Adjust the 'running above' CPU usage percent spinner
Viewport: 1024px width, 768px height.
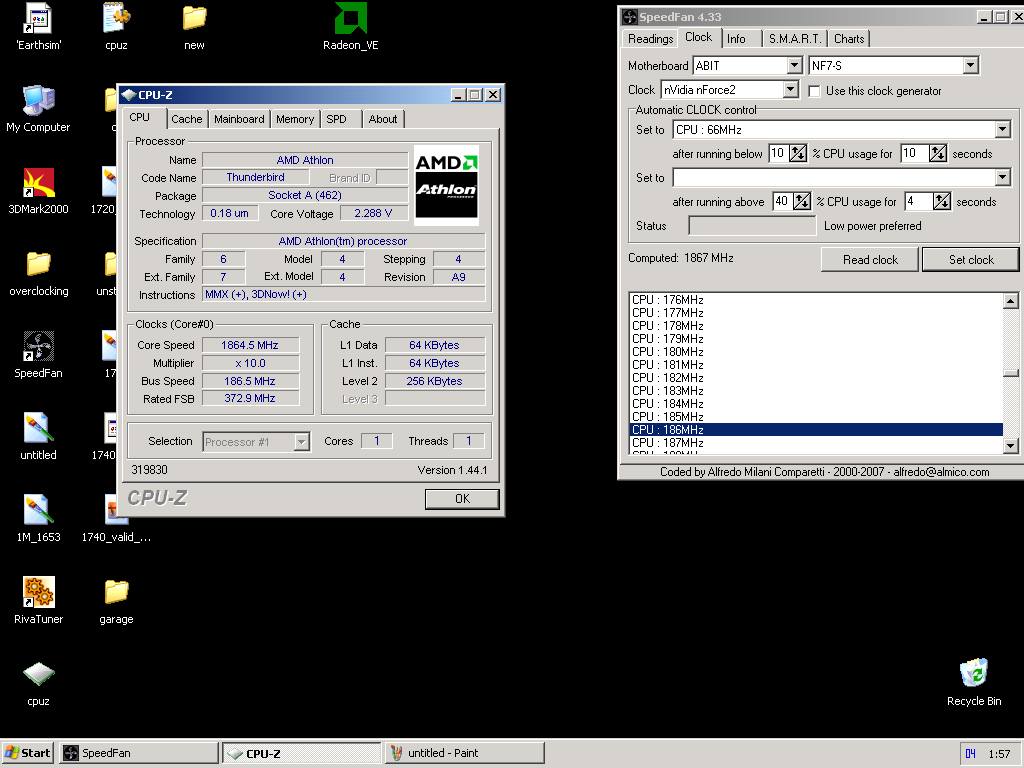[801, 201]
